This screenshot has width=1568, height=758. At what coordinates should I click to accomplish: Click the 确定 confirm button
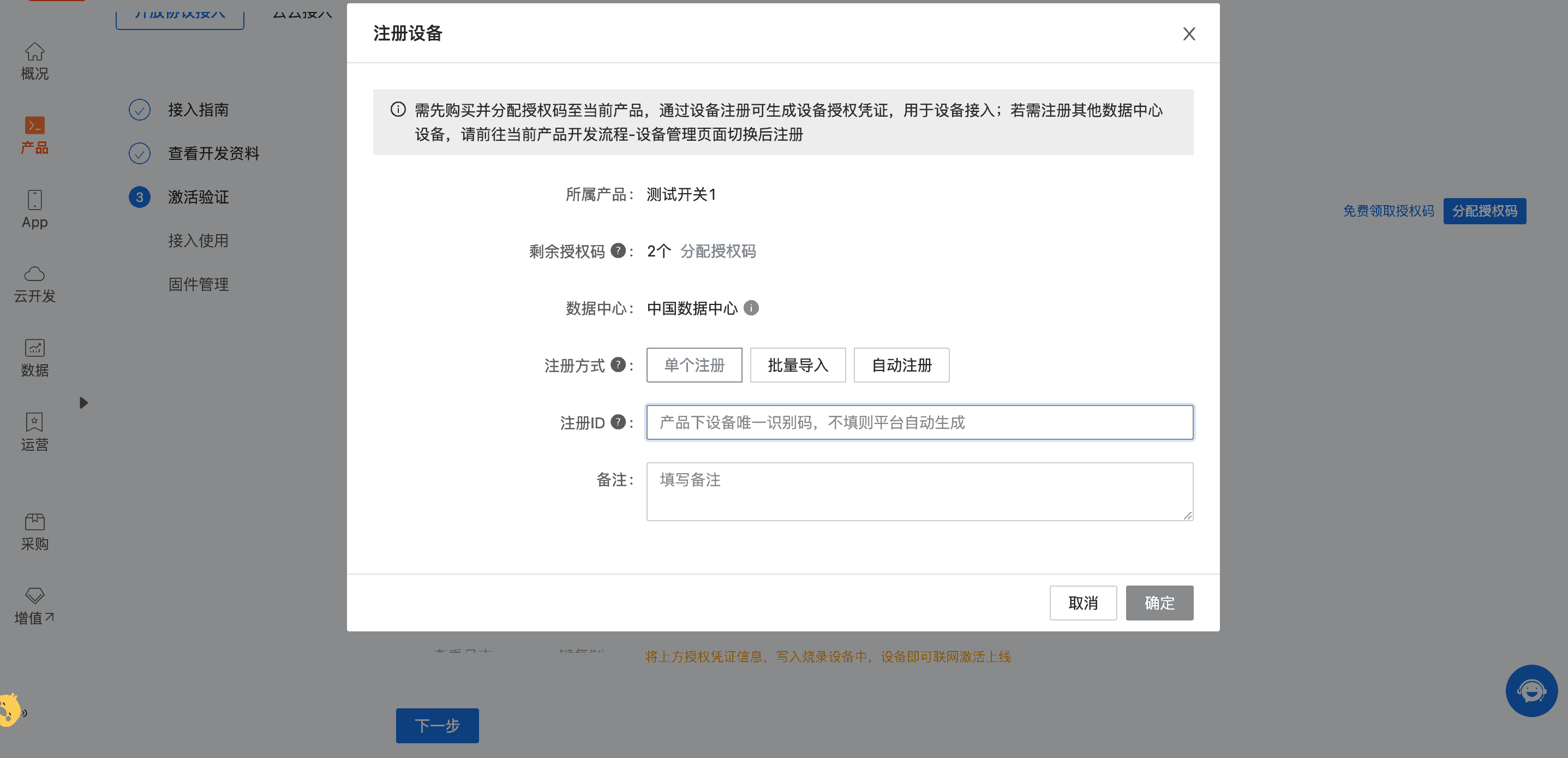(x=1159, y=603)
